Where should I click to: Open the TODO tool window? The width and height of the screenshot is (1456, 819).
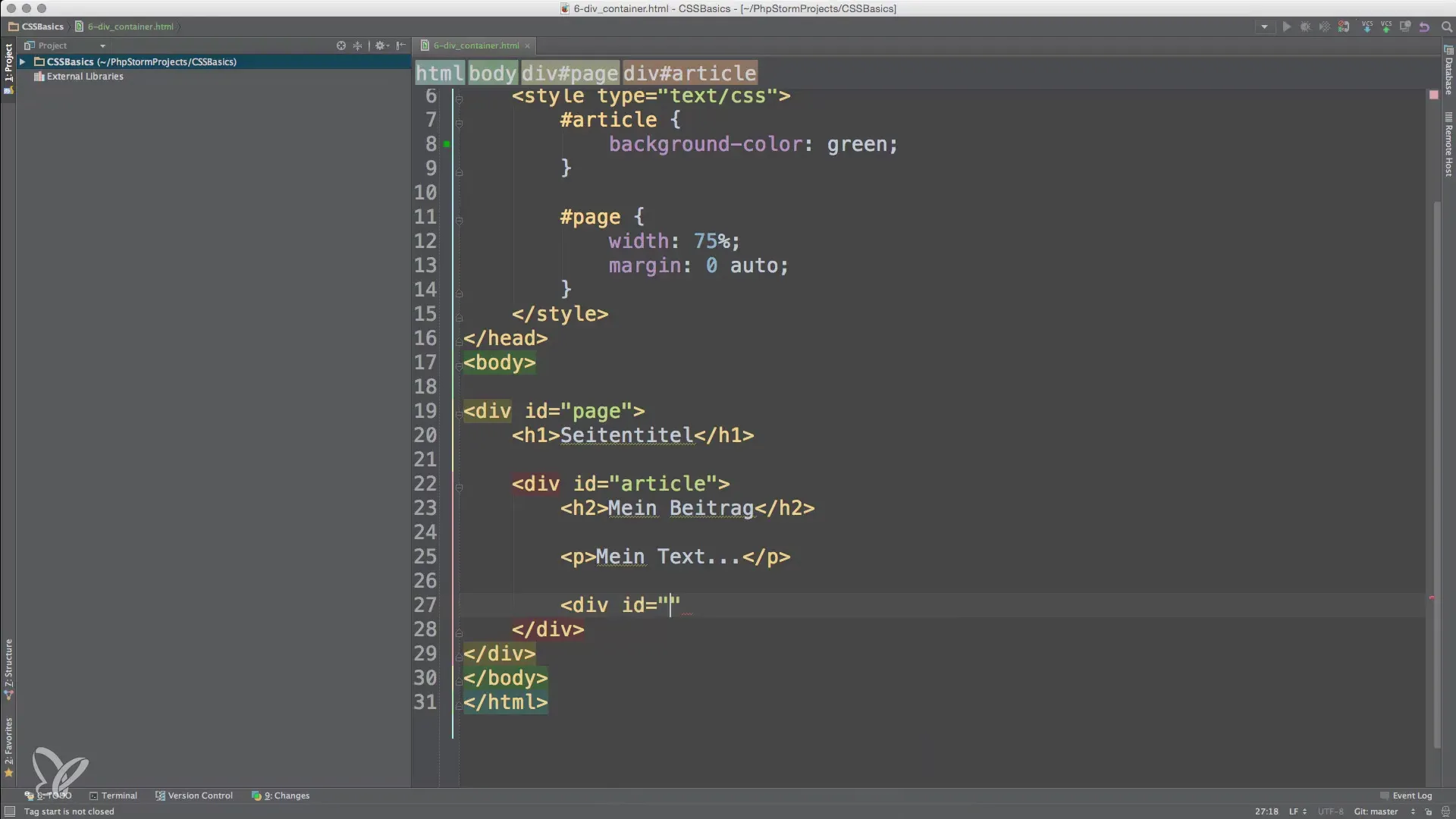coord(48,795)
